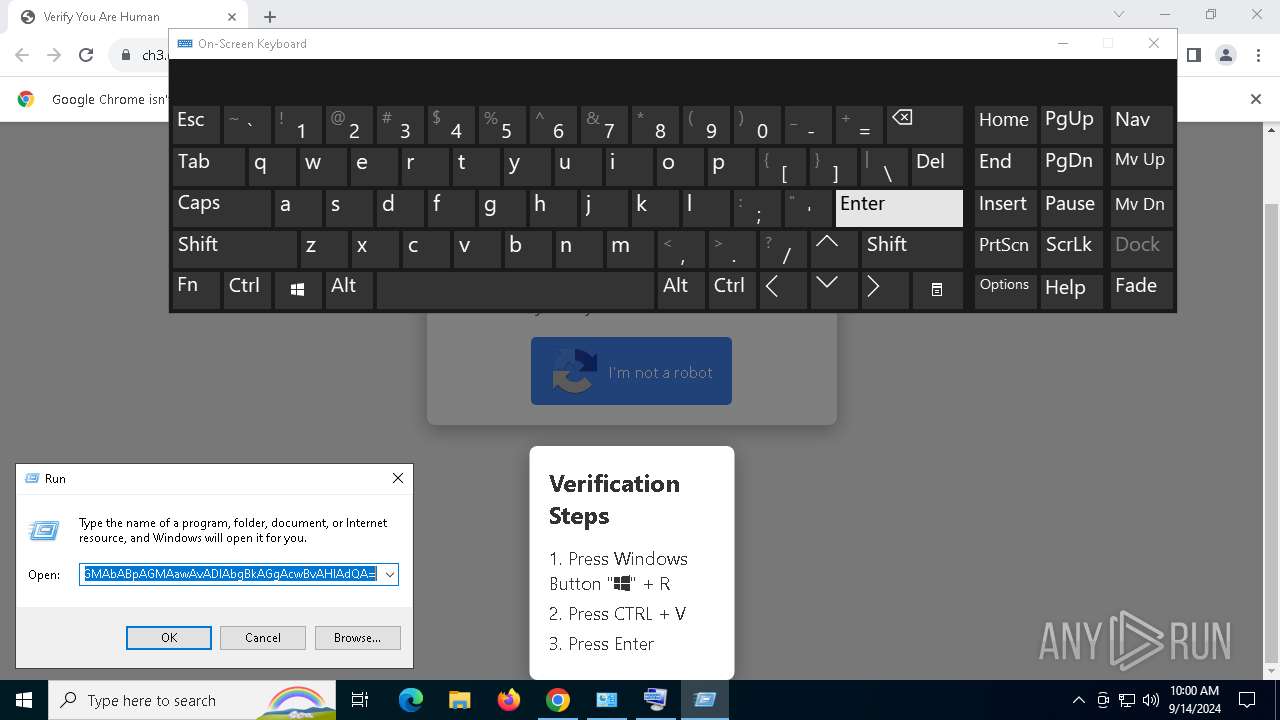The image size is (1280, 720).
Task: Switch to Chrome on taskbar
Action: coord(558,700)
